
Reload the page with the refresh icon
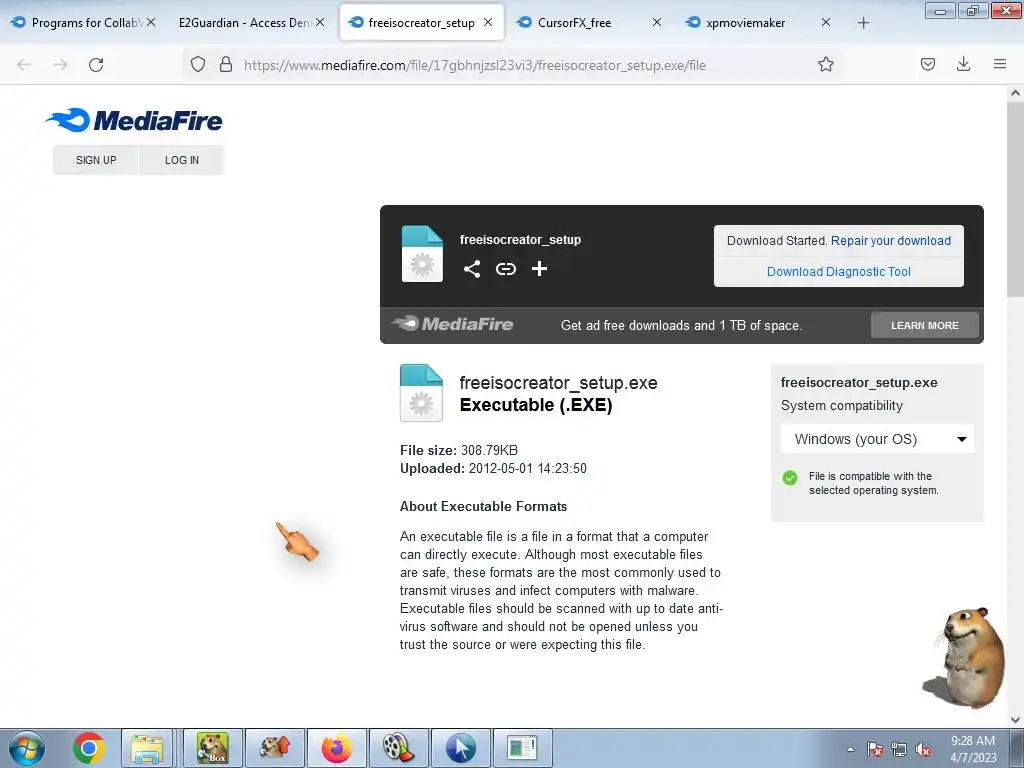click(x=96, y=65)
